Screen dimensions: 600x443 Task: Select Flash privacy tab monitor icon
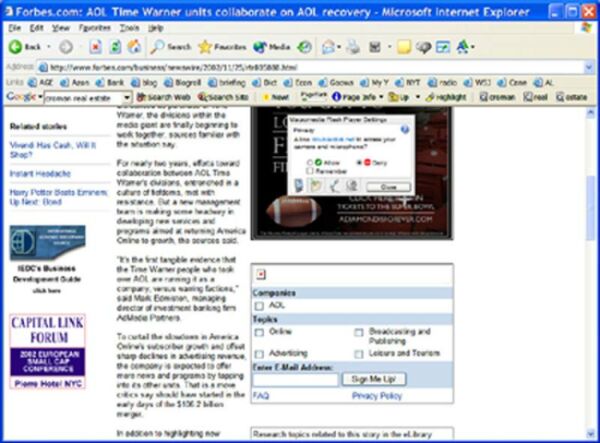[x=298, y=186]
